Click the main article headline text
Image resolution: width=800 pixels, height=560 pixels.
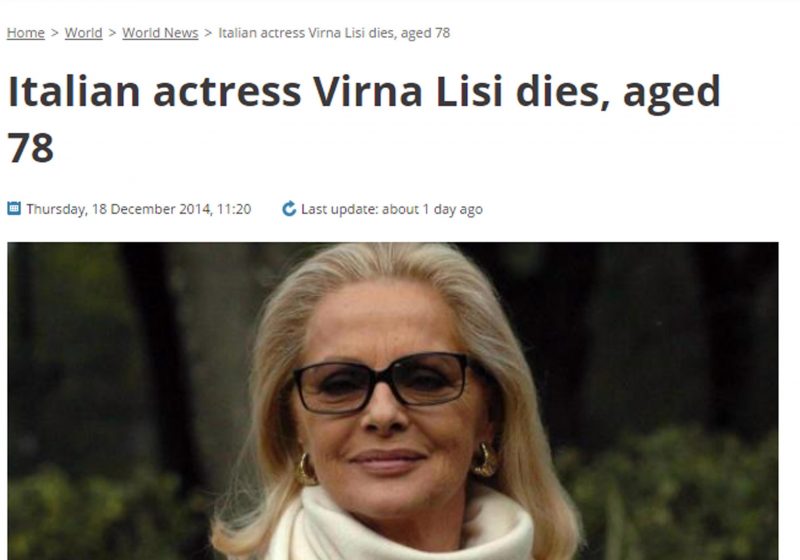[x=364, y=119]
